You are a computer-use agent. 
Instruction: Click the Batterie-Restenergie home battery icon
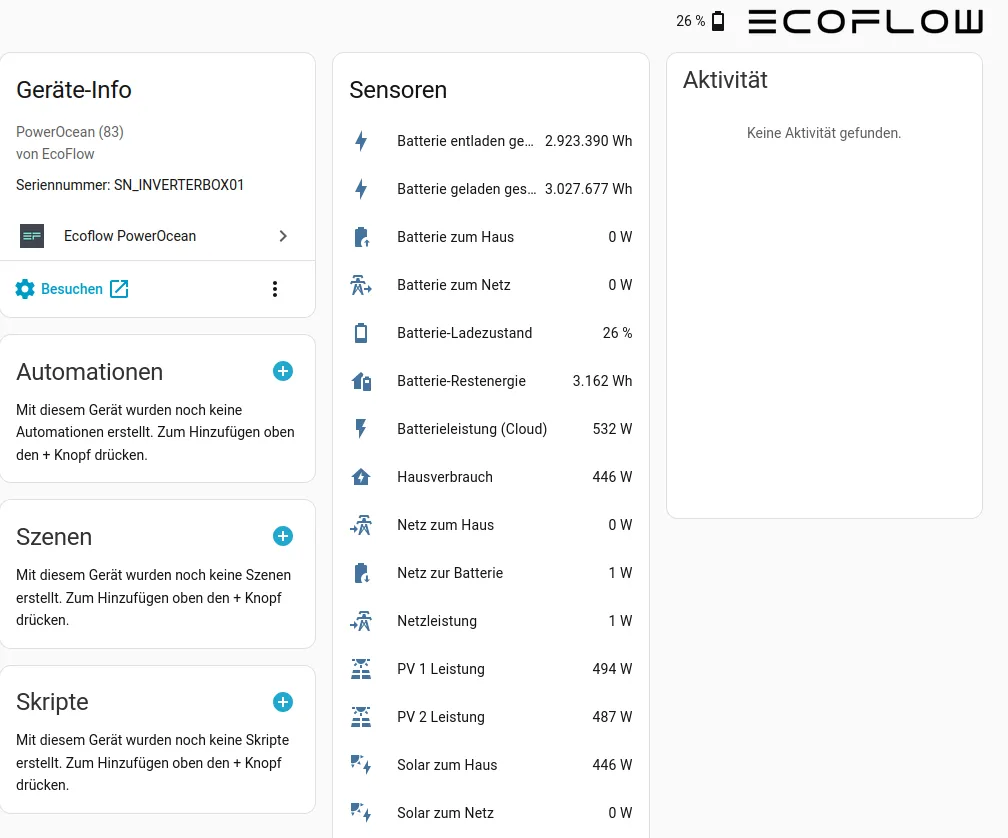[361, 381]
